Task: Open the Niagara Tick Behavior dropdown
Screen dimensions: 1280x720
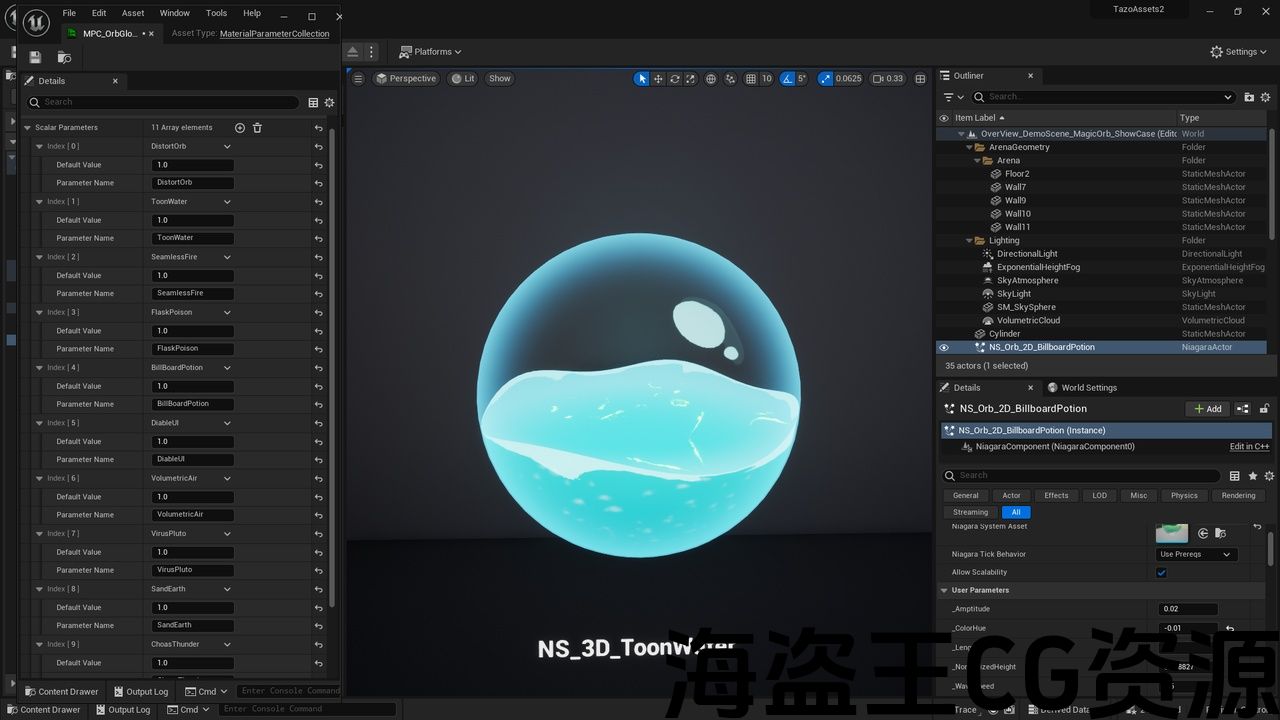Action: coord(1195,554)
